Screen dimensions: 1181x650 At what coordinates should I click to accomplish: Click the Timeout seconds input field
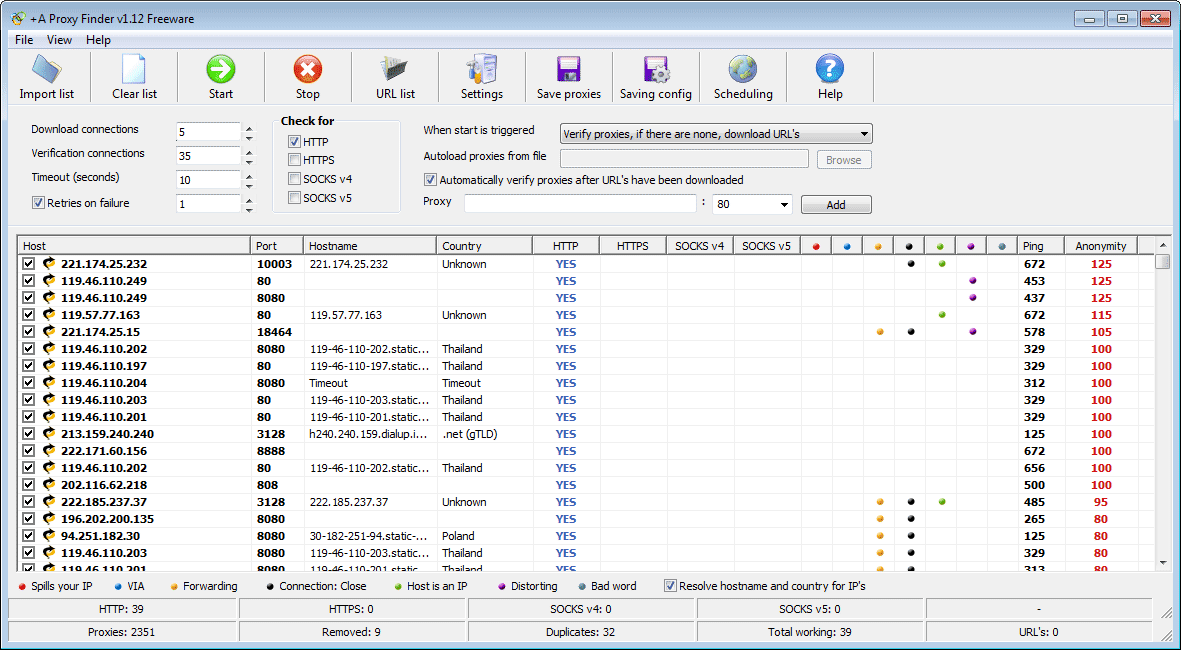coord(209,180)
